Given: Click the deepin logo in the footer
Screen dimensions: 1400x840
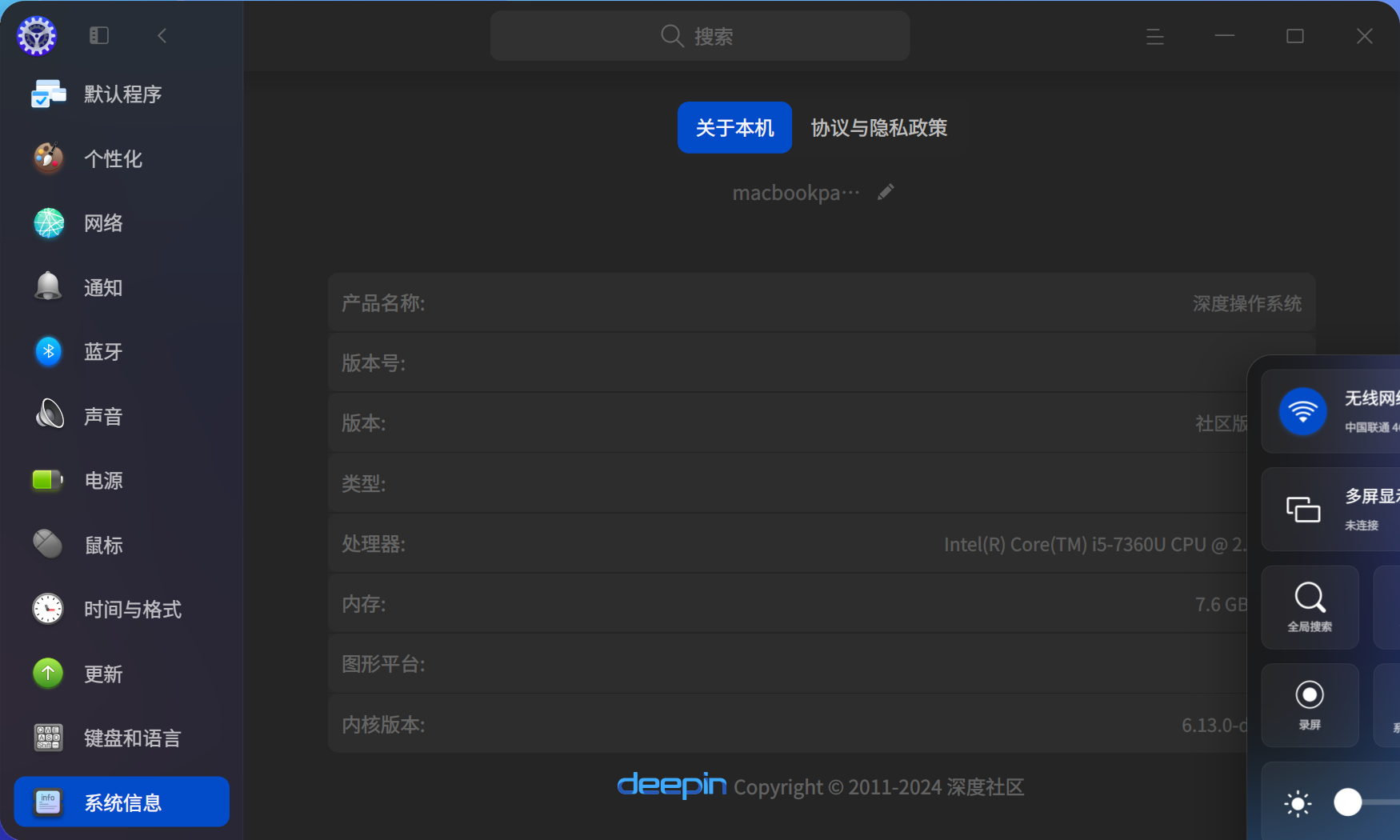Looking at the screenshot, I should [672, 785].
